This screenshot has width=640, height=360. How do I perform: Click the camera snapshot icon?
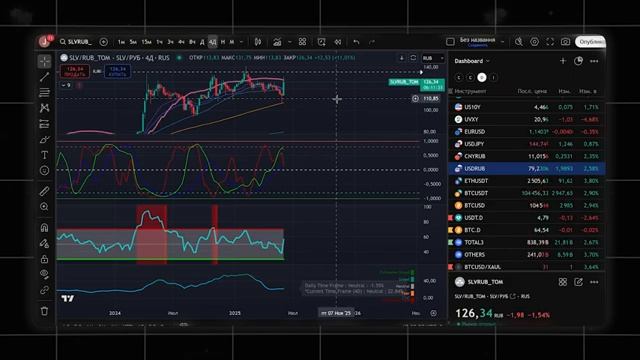pos(565,42)
